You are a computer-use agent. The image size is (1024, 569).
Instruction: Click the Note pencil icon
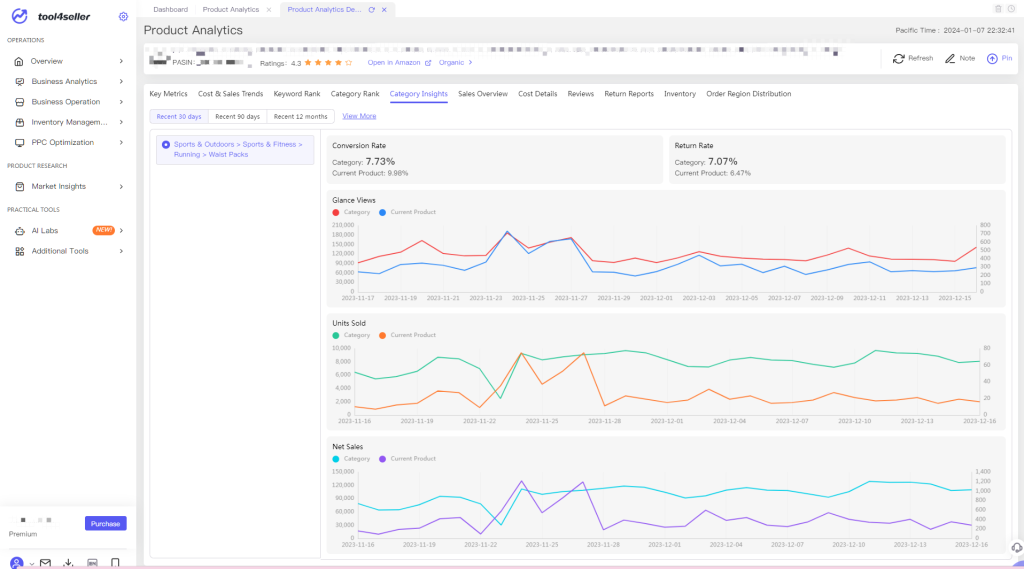pyautogui.click(x=950, y=59)
